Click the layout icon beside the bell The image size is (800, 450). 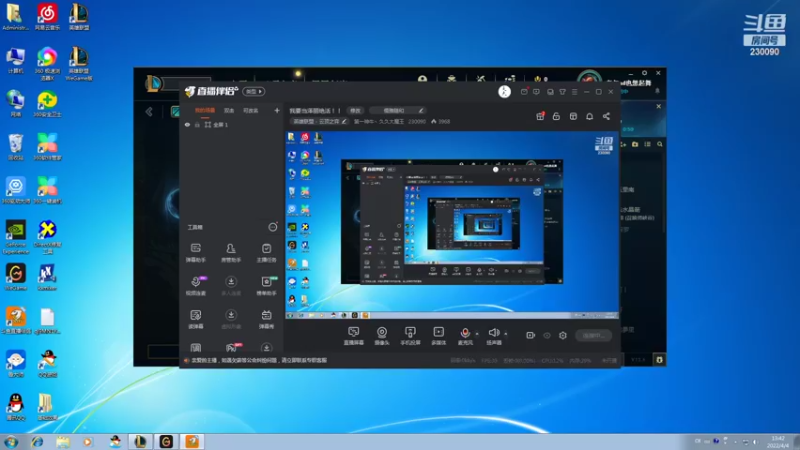click(x=573, y=116)
